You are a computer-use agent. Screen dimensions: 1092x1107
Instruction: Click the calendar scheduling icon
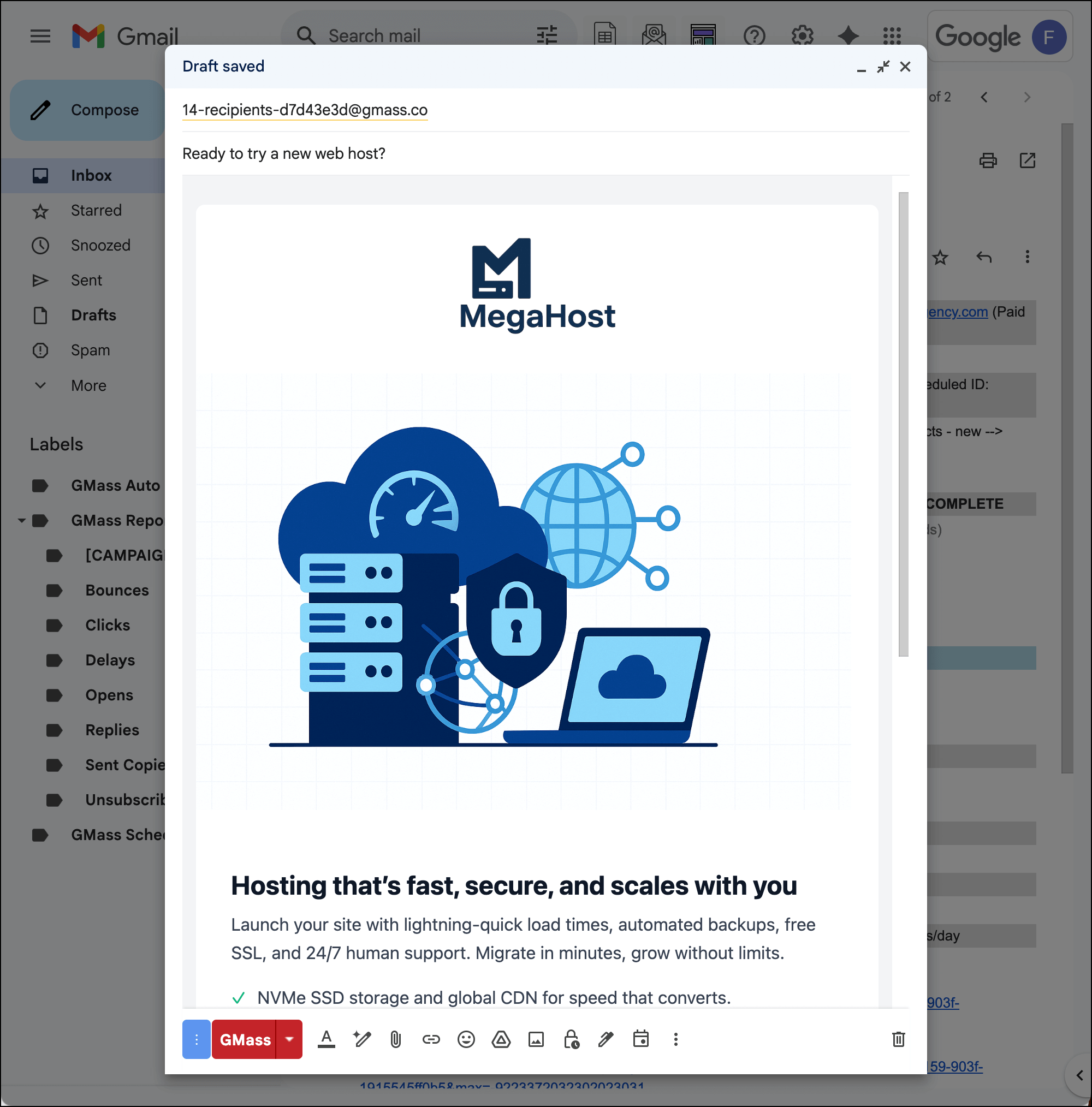coord(641,1039)
